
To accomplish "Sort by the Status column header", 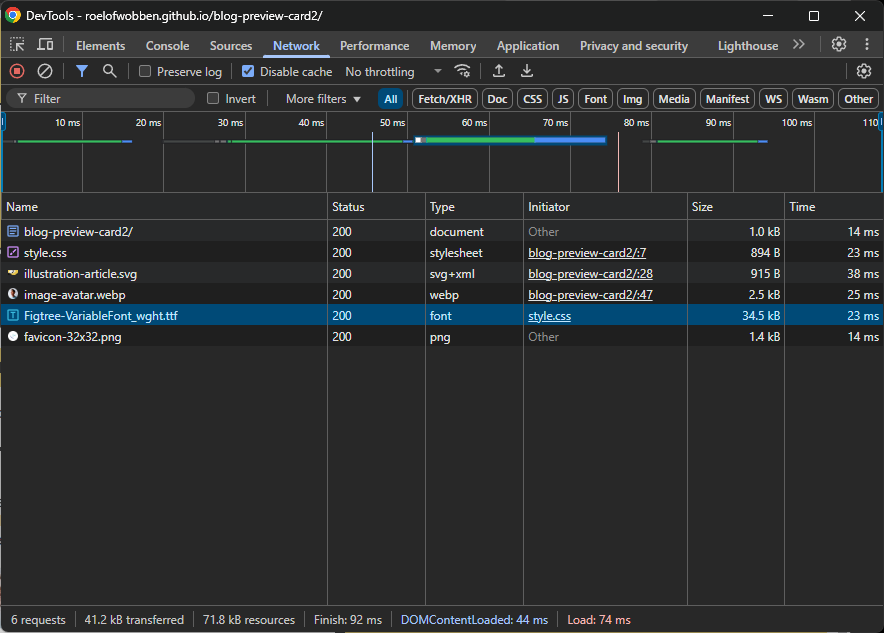I will coord(376,207).
